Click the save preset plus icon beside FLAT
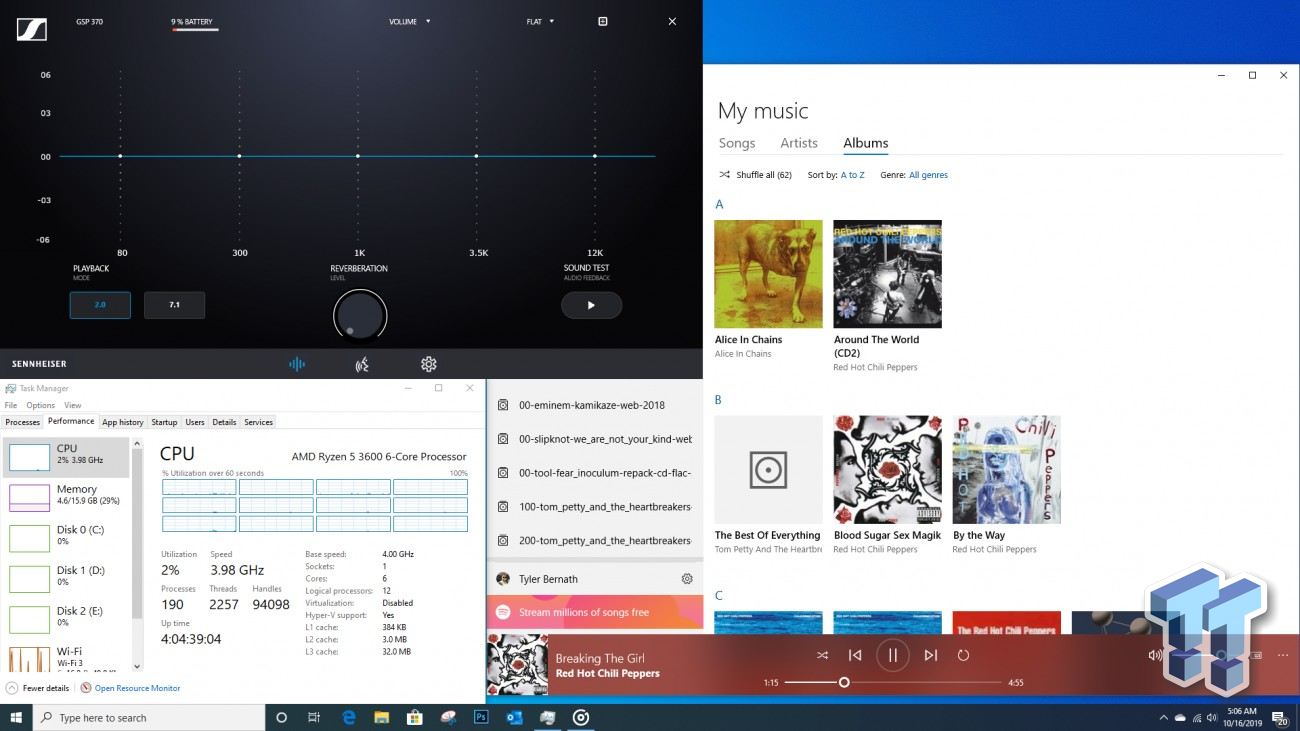Image resolution: width=1300 pixels, height=731 pixels. [602, 21]
